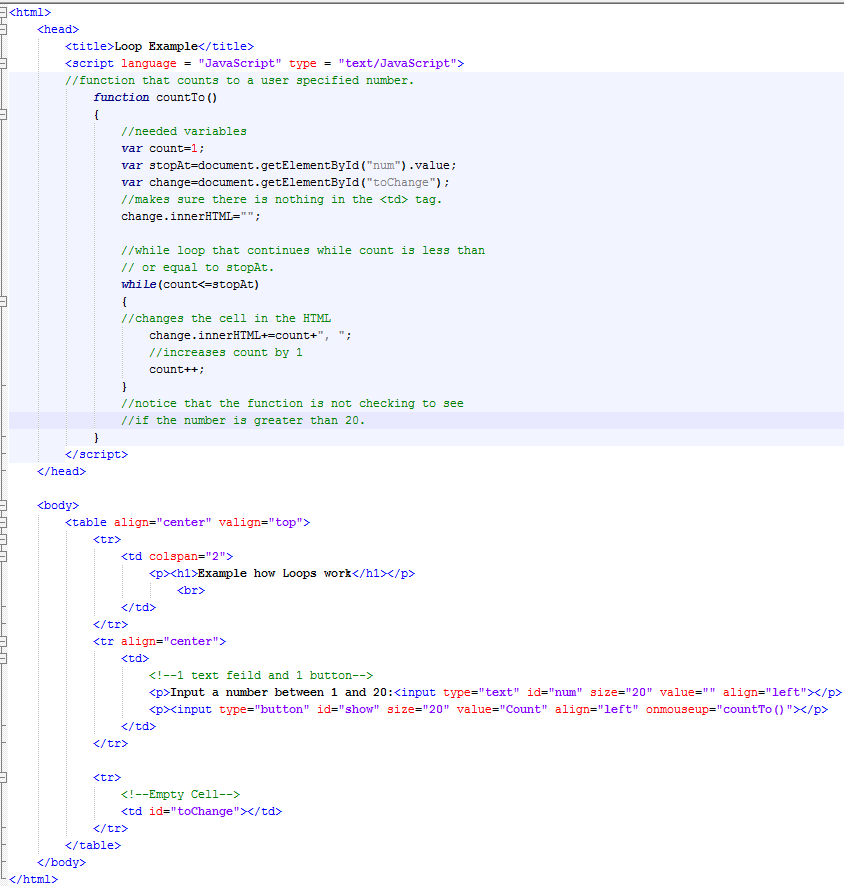Click the '// or equal to stopAt.' comment
Viewport: 844px width, 886px height.
[x=198, y=267]
